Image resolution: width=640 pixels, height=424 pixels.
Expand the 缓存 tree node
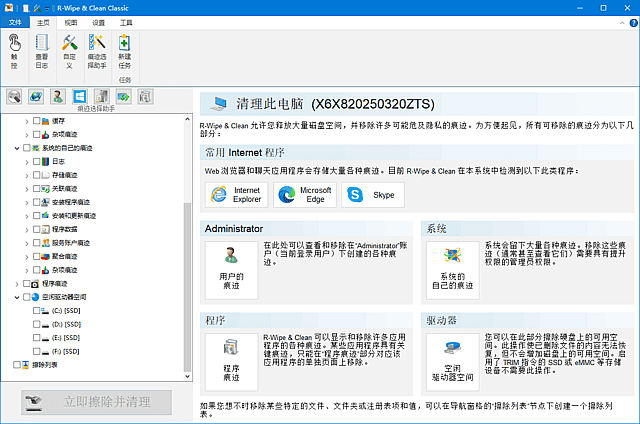tap(27, 121)
